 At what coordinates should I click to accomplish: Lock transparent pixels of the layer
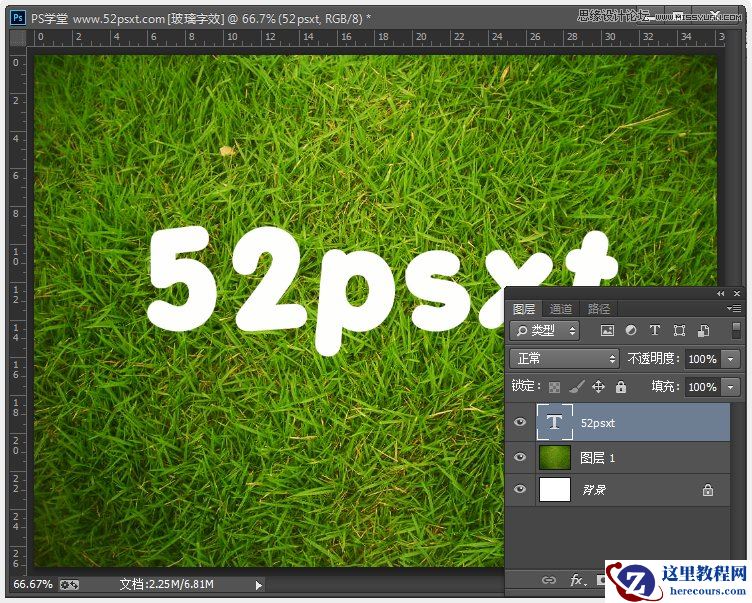(x=554, y=387)
